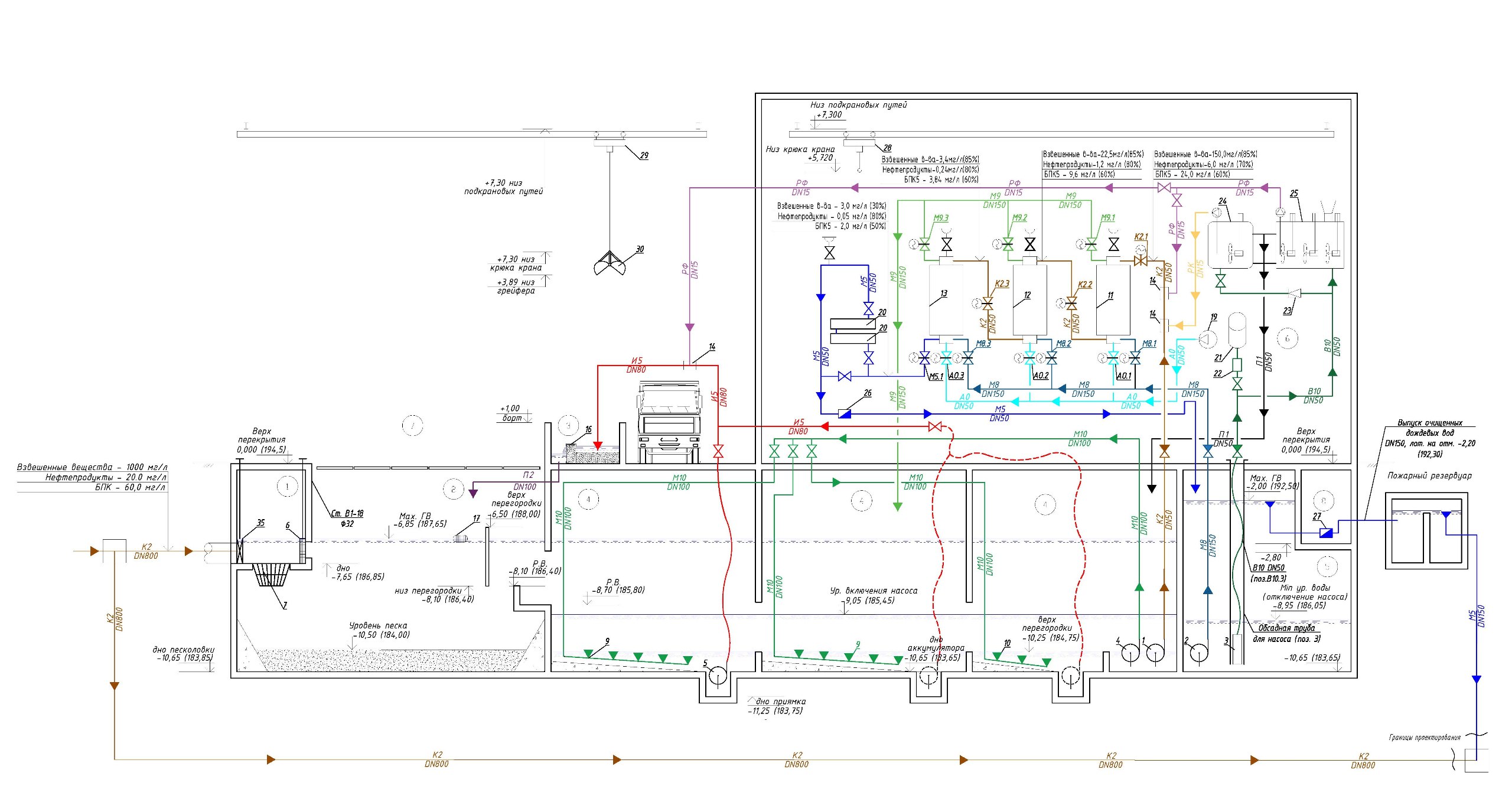Select the filter vessel numbered 11
The height and width of the screenshot is (802, 1512).
click(1113, 300)
